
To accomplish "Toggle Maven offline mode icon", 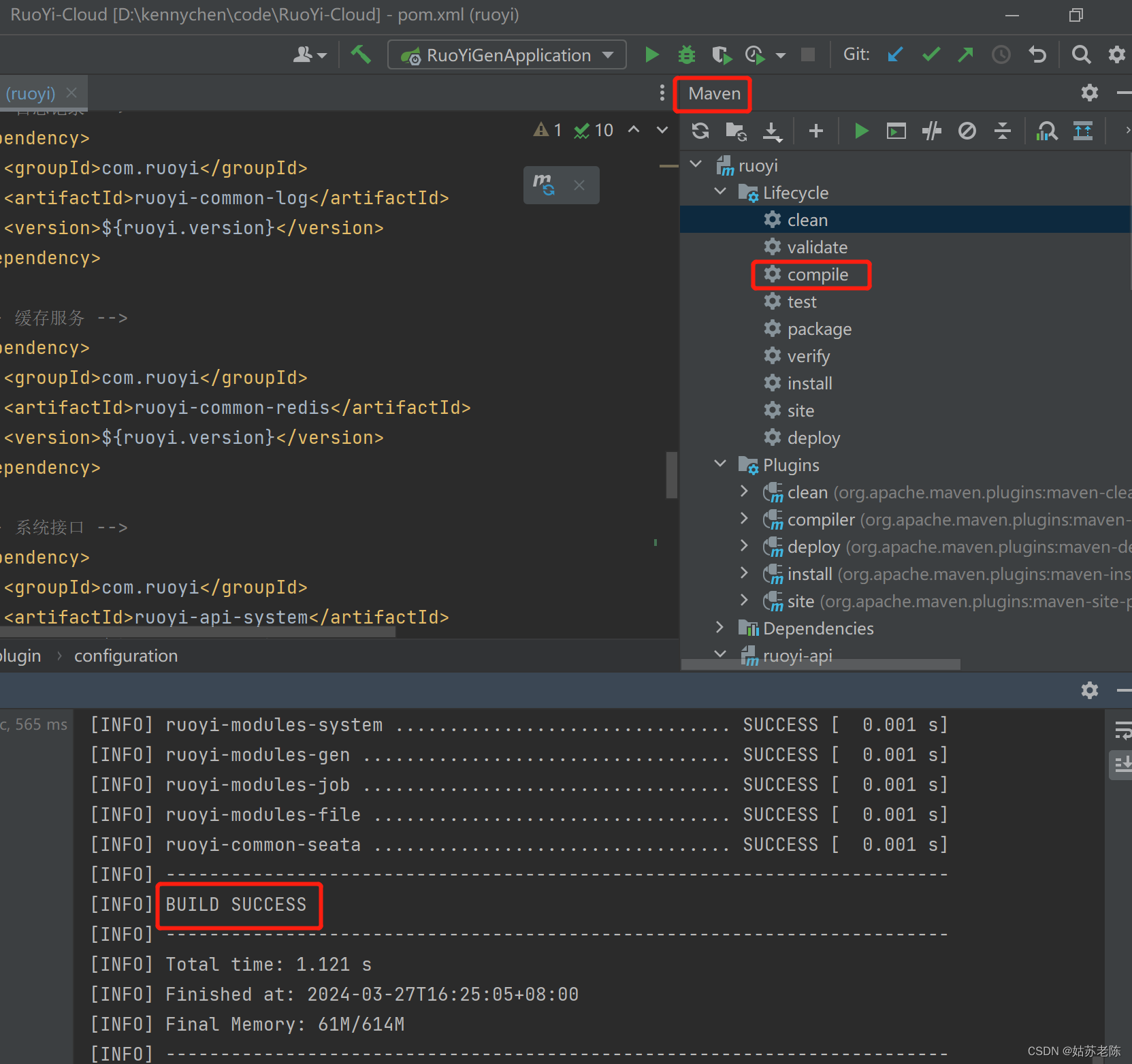I will (932, 130).
